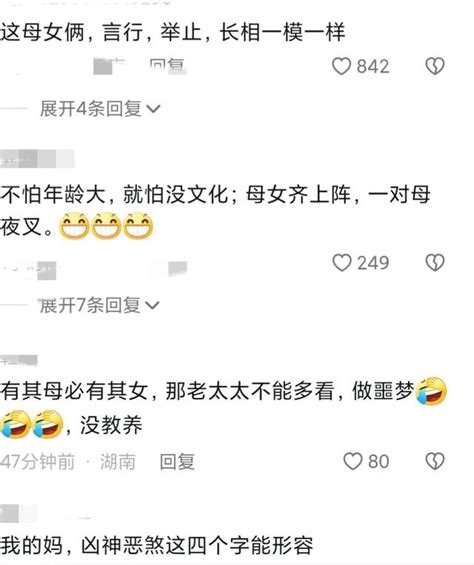The image size is (474, 565).
Task: Select comment text 这母女俩，言行，举止
Action: click(x=100, y=32)
